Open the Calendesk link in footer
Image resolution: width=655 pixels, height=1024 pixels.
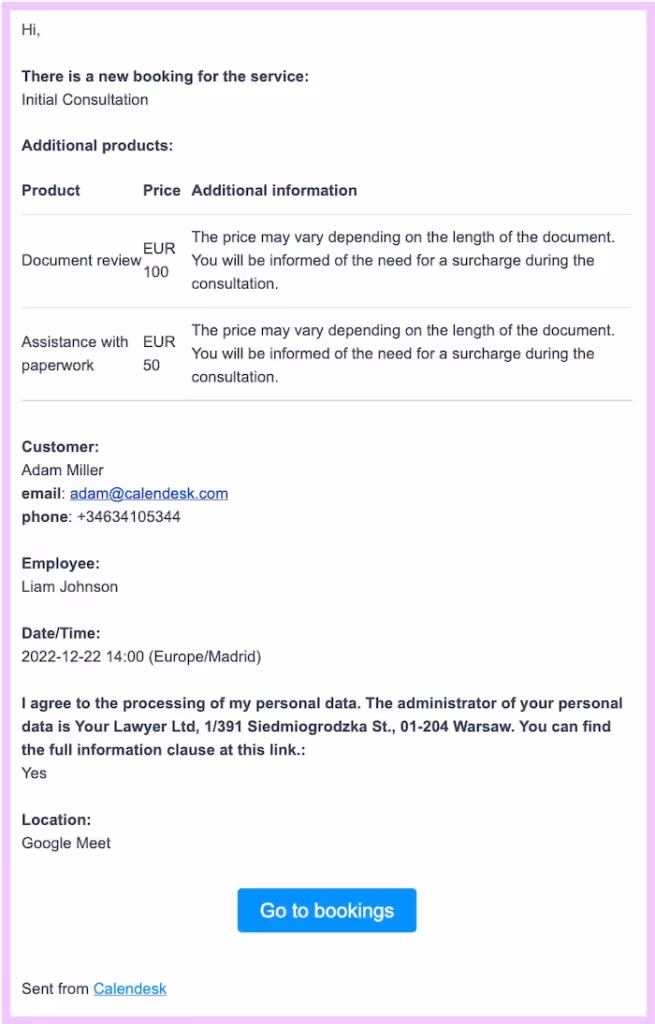click(130, 989)
